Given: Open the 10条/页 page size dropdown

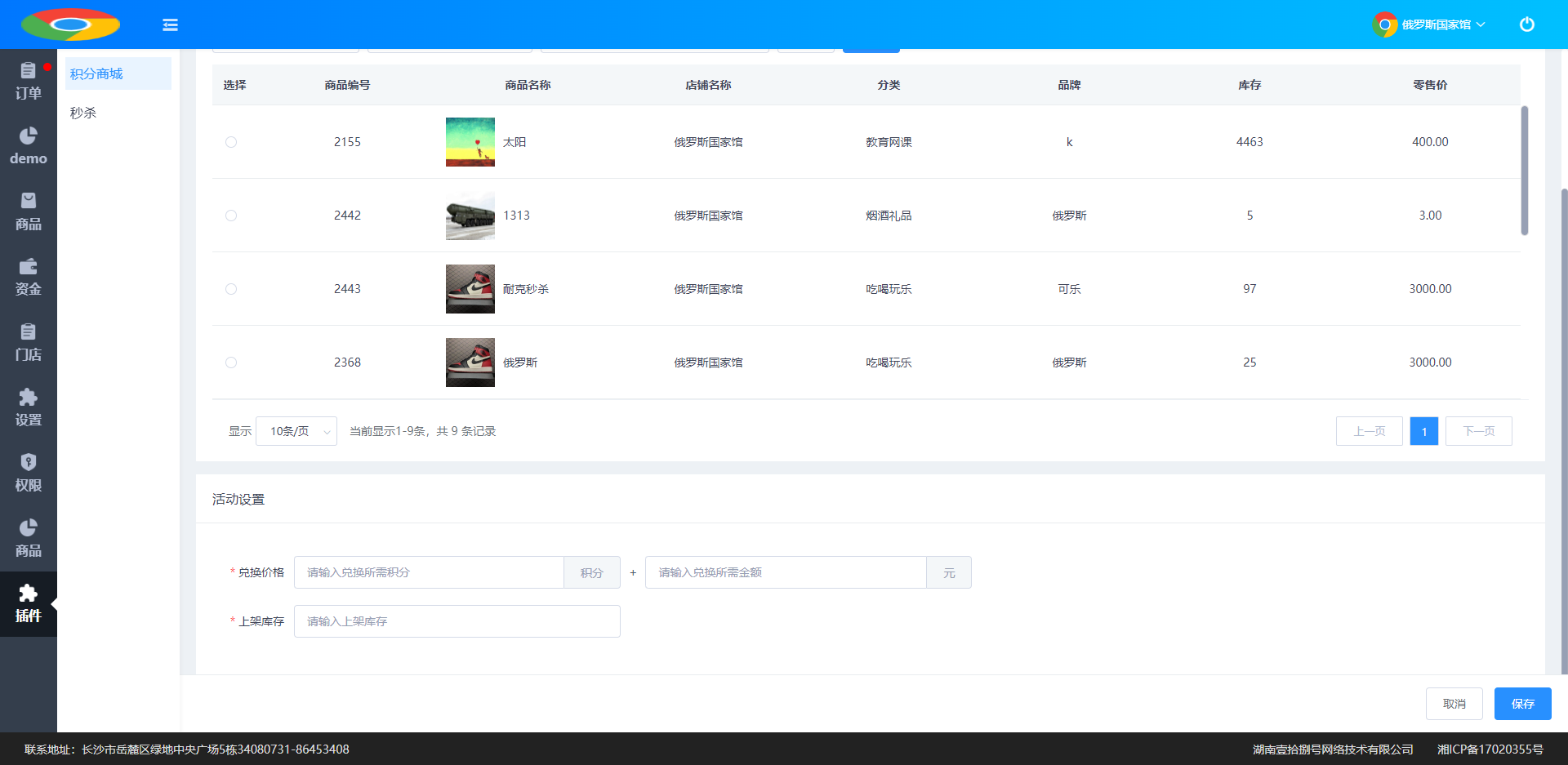Looking at the screenshot, I should (296, 431).
